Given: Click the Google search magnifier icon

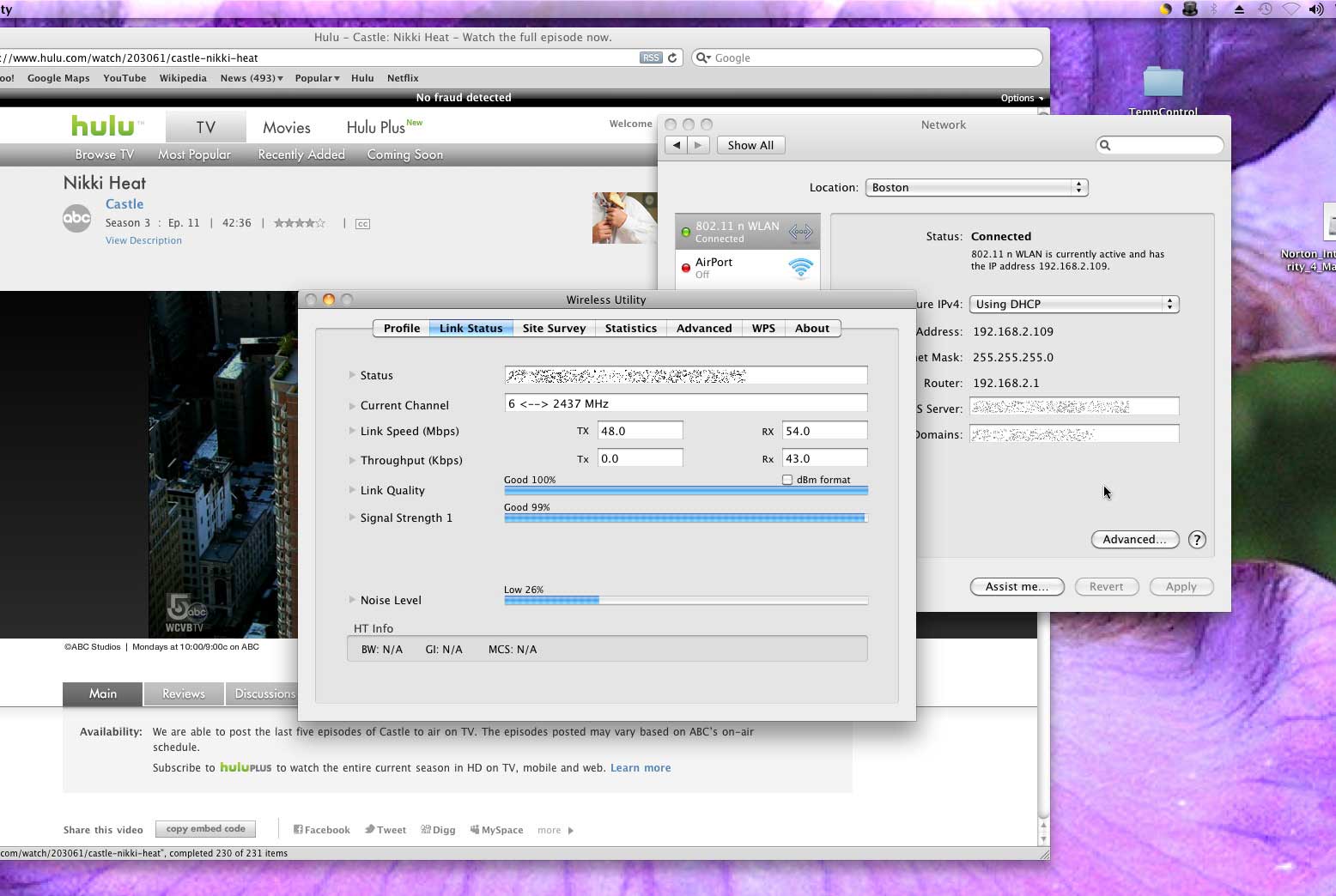Looking at the screenshot, I should point(703,58).
